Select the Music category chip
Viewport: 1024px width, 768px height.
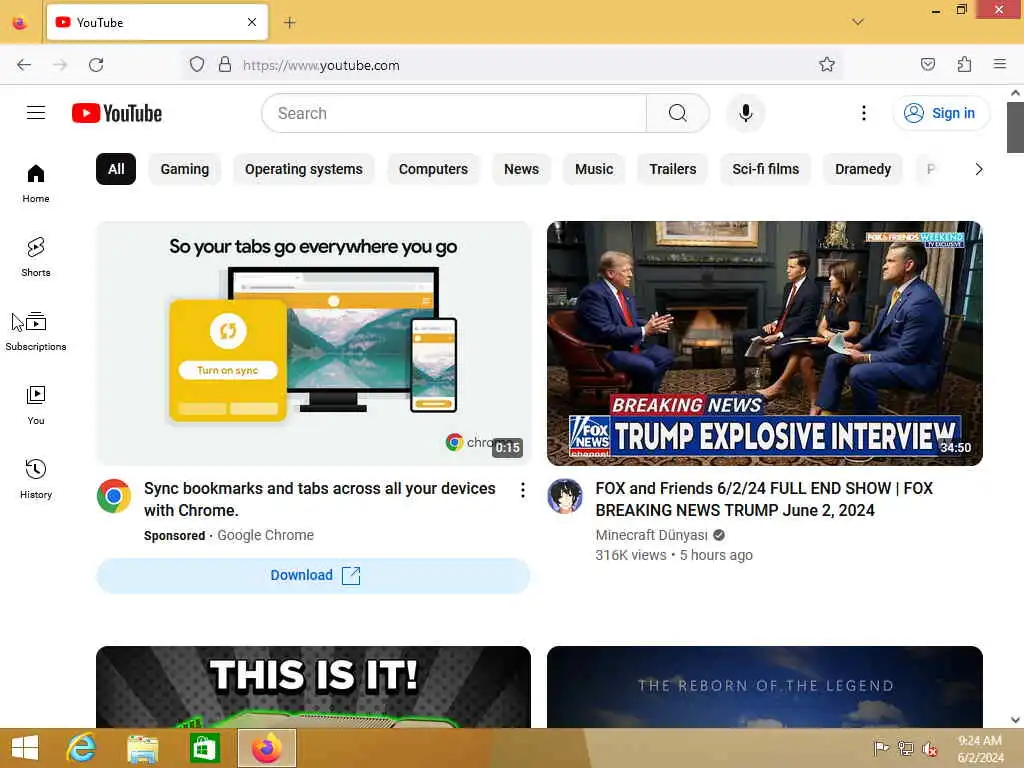pos(594,169)
